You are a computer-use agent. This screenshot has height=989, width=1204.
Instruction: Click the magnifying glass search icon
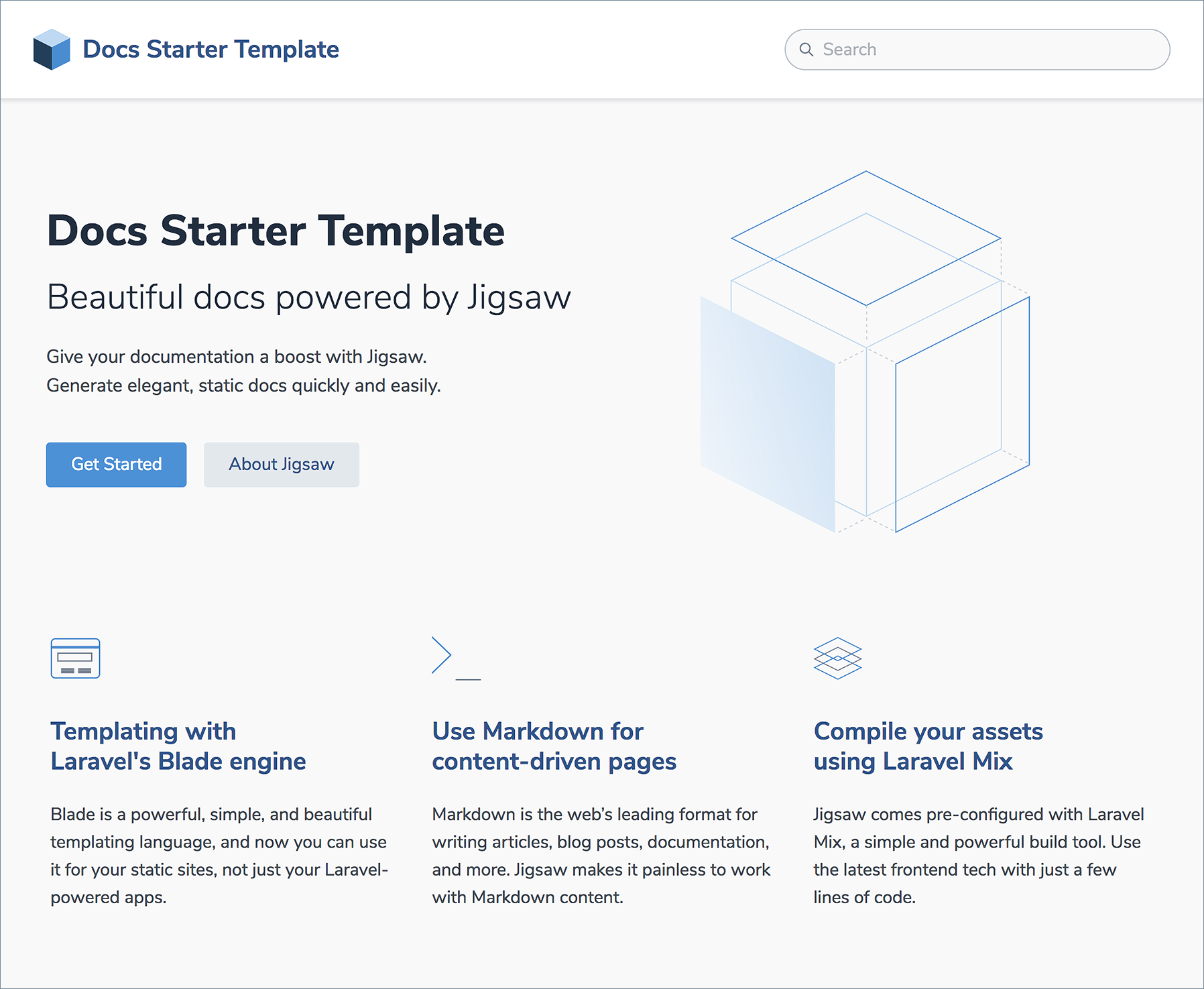tap(806, 50)
